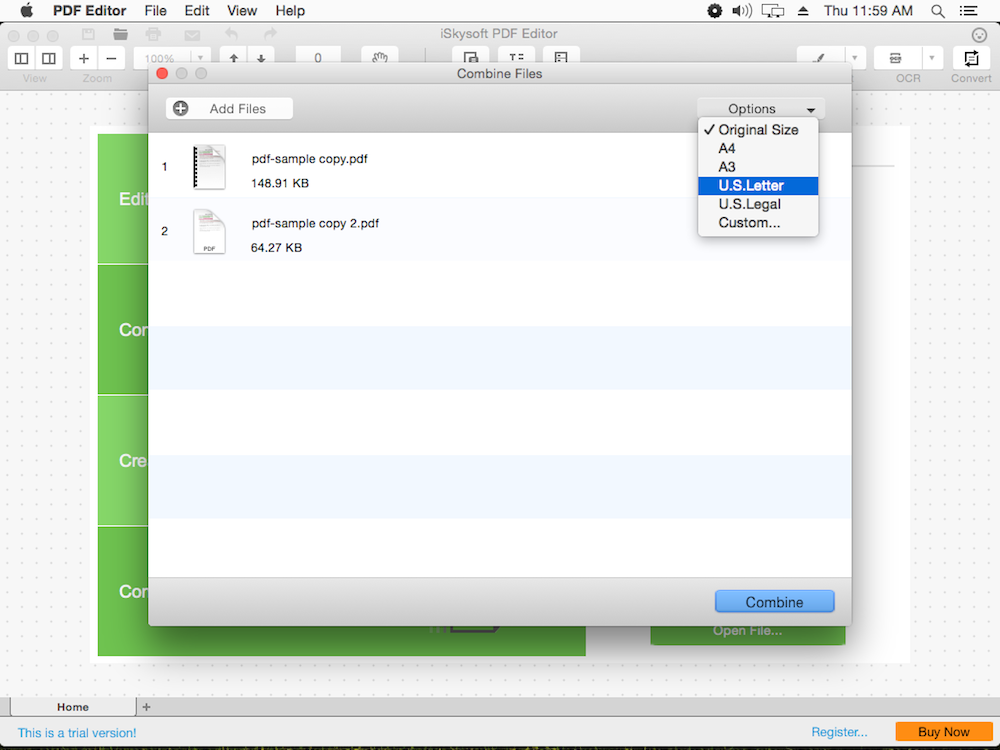Choose Custom... page size option
Screen dimensions: 1000x750
758,223
